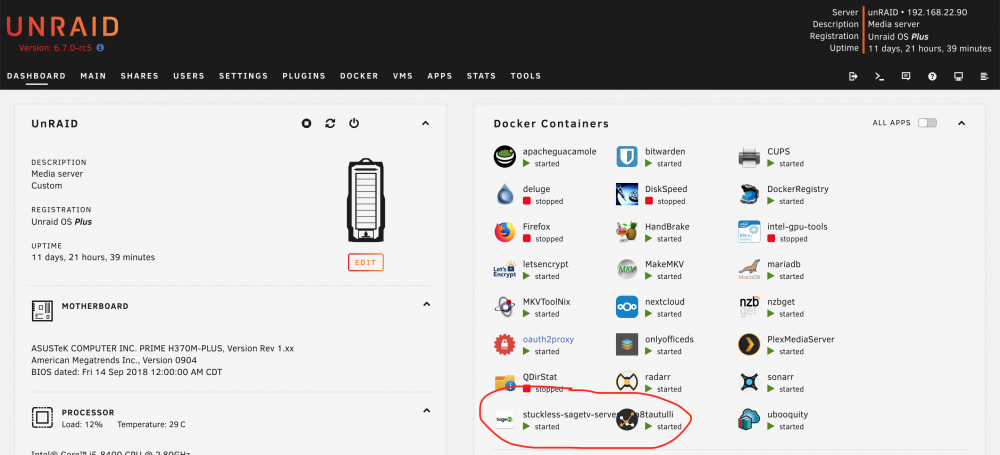Open the Stats menu tab
Image resolution: width=1000 pixels, height=455 pixels.
click(482, 76)
